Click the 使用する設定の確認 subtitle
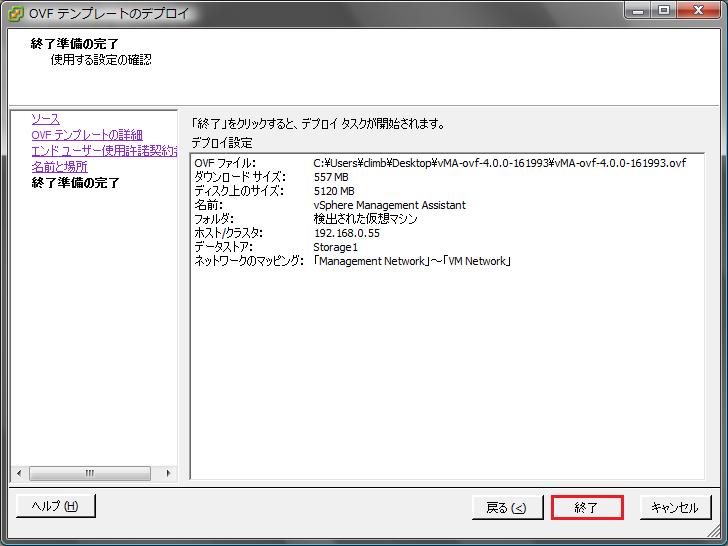The image size is (728, 546). tap(101, 59)
